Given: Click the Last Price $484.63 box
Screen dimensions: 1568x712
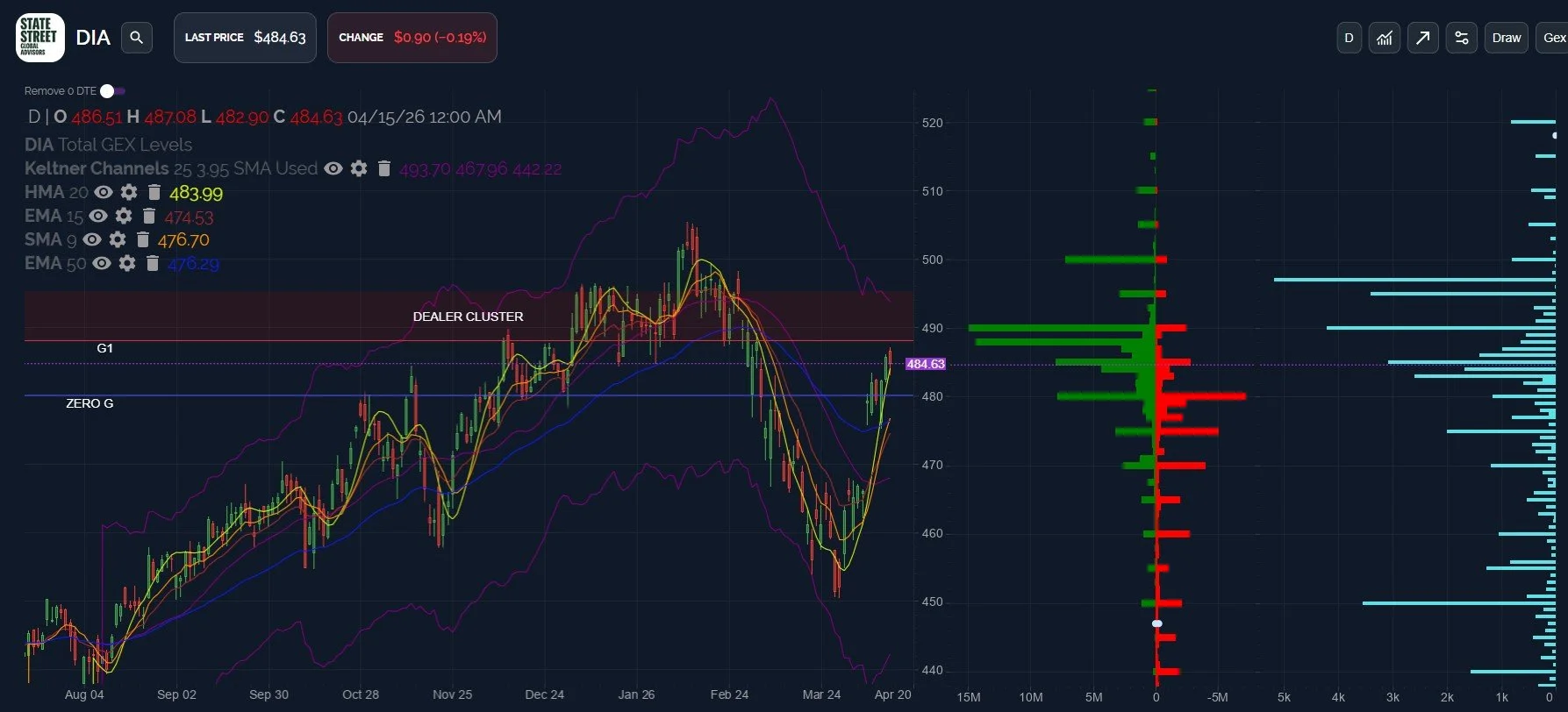Looking at the screenshot, I should point(245,38).
